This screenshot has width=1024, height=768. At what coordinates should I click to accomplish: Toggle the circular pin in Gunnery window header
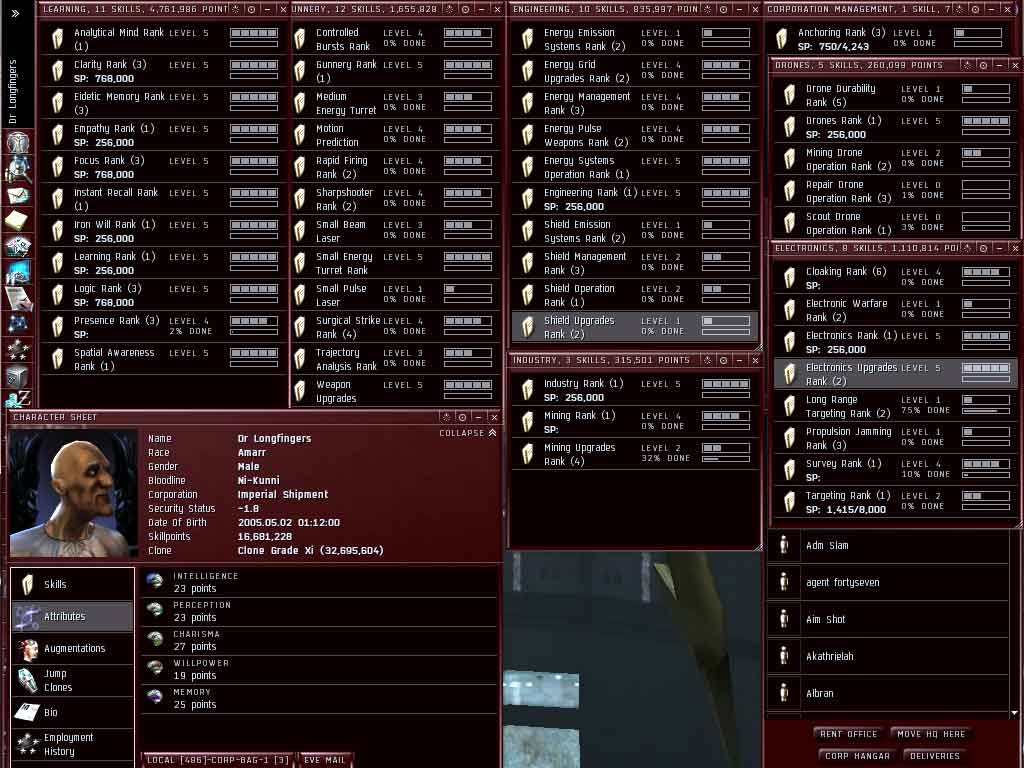tap(465, 9)
